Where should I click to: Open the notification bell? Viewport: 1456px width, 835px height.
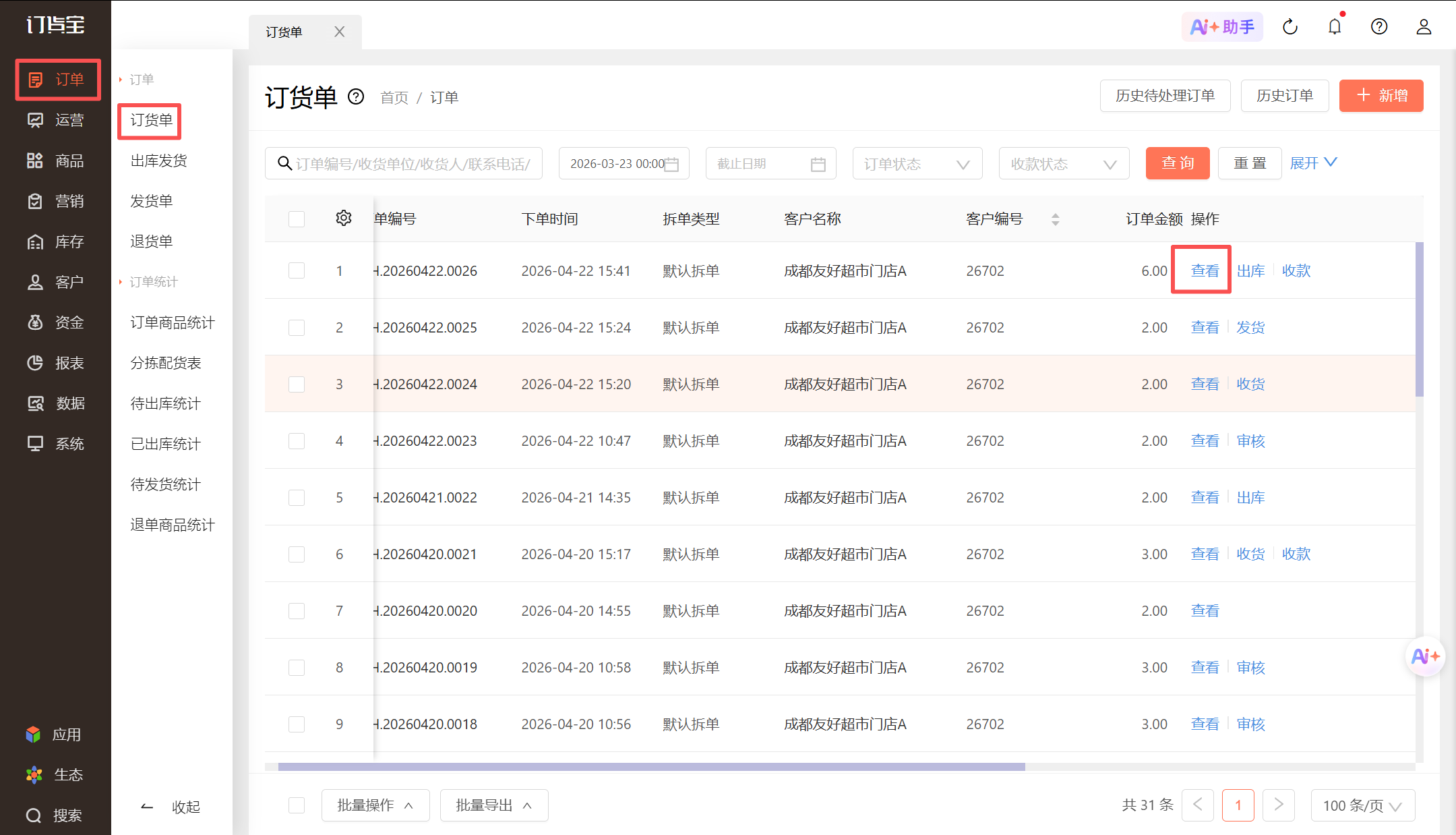(x=1335, y=27)
